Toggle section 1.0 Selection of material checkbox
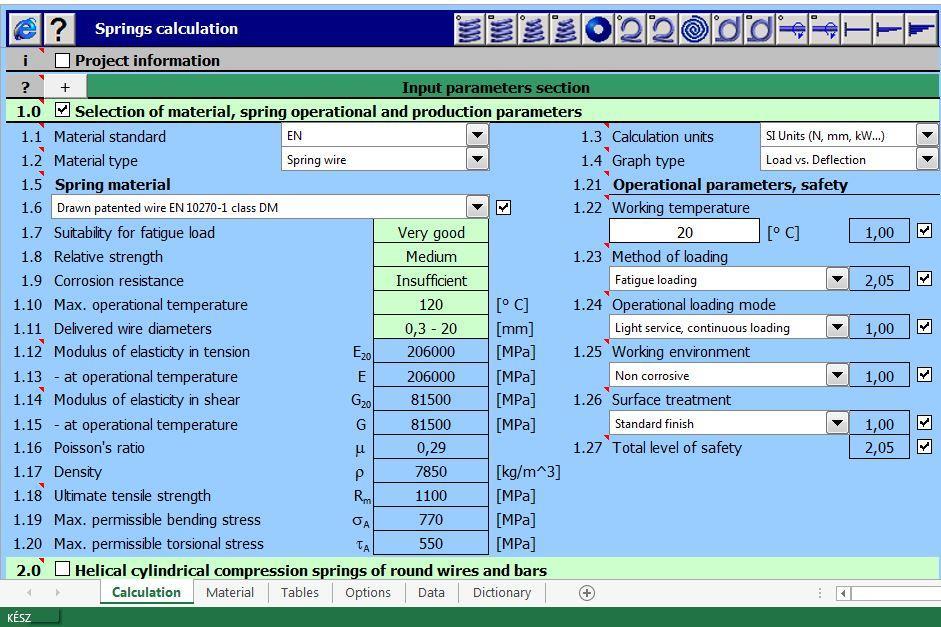The width and height of the screenshot is (941, 627). click(x=62, y=110)
